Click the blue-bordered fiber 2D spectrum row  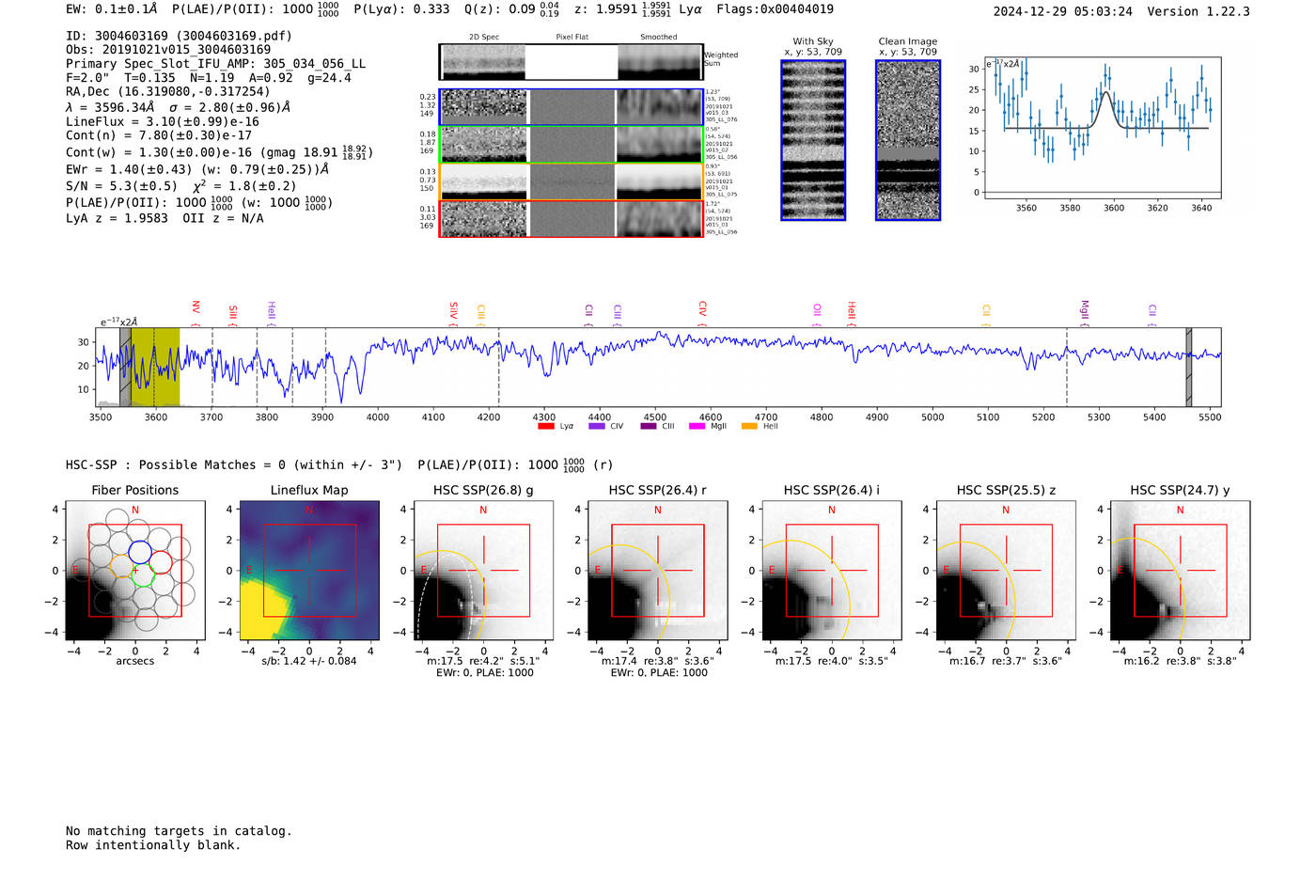[572, 107]
